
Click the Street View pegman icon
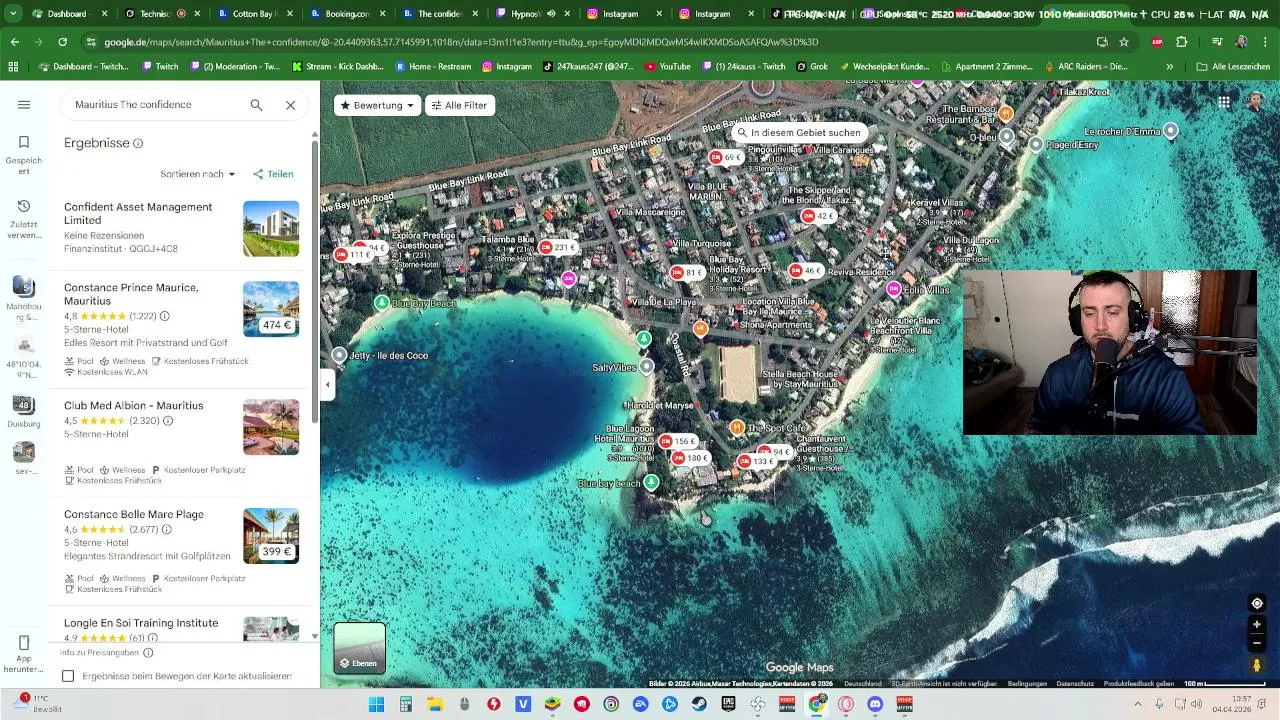[1257, 666]
